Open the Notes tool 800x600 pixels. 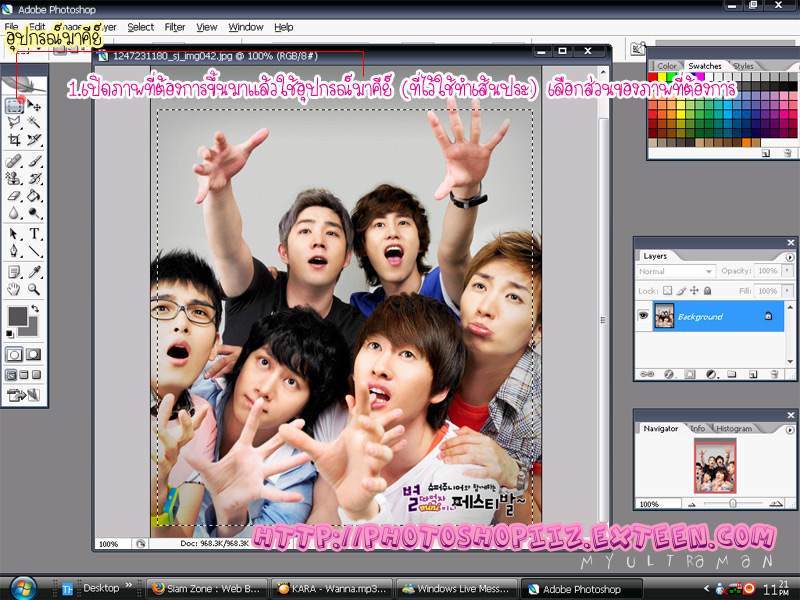coord(14,272)
